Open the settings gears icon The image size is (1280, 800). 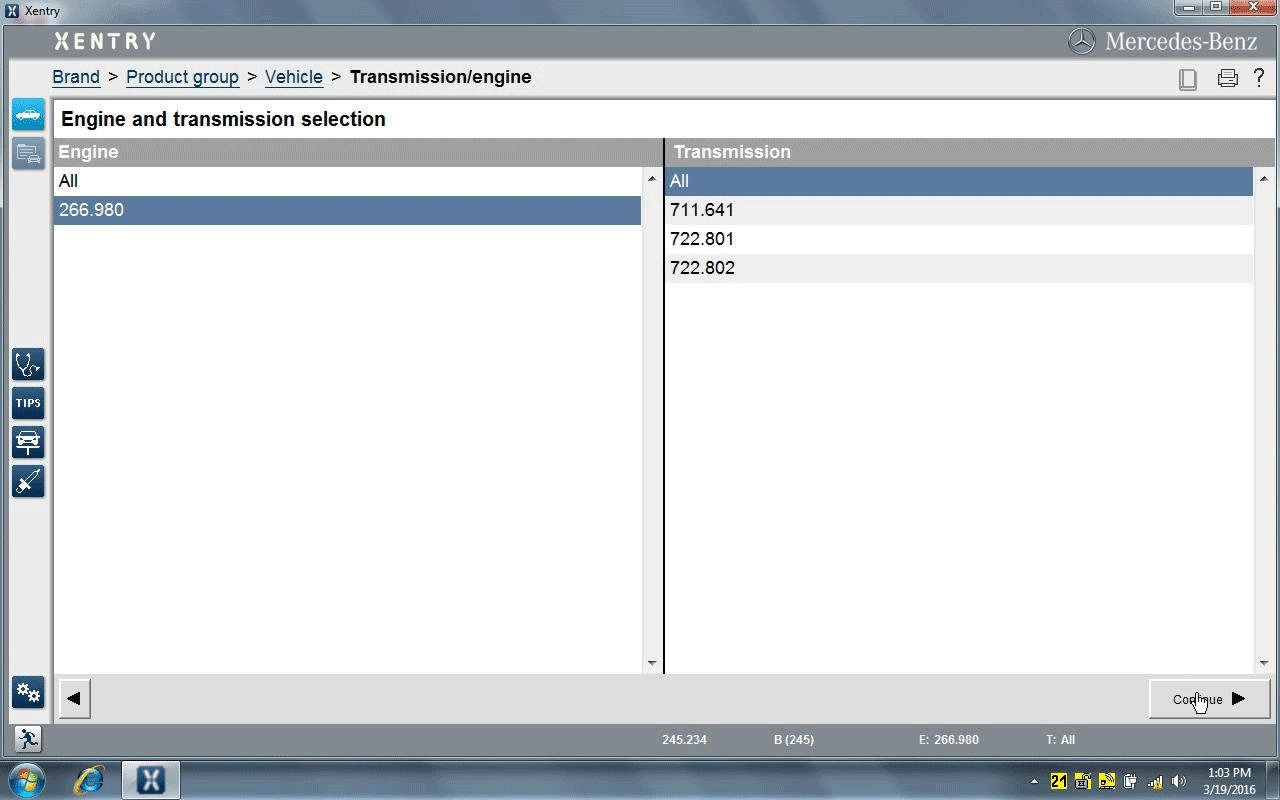click(x=28, y=692)
